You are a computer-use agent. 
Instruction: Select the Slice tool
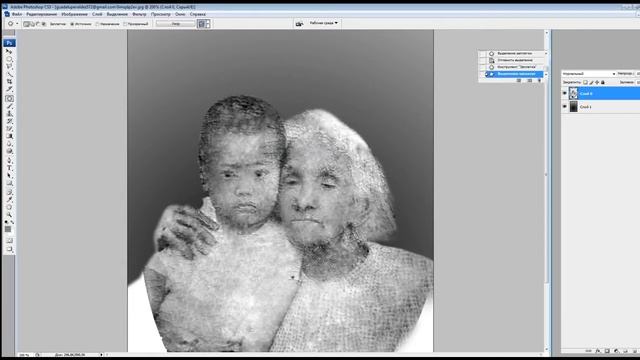(x=9, y=89)
